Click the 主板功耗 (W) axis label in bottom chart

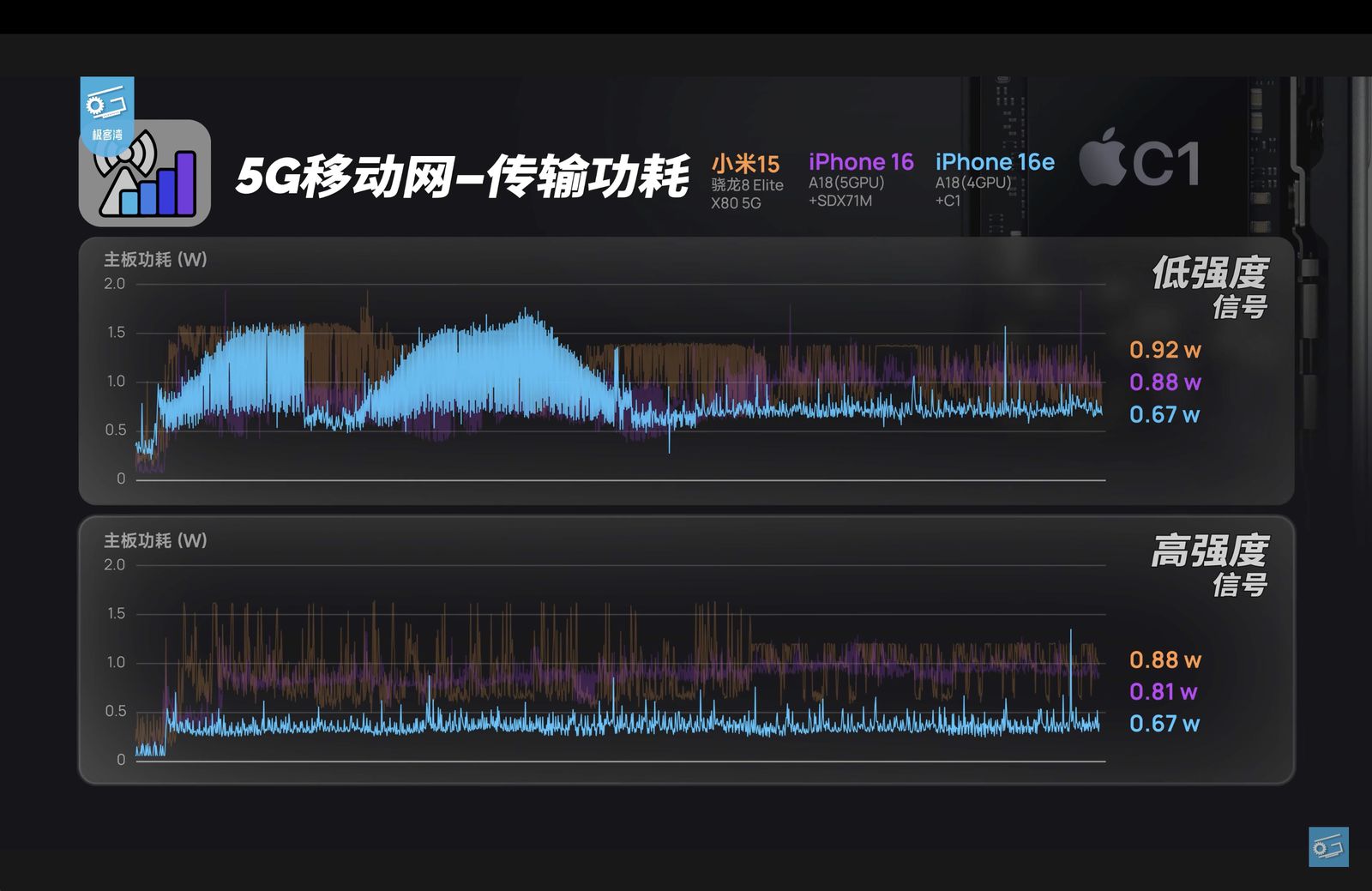(x=155, y=541)
